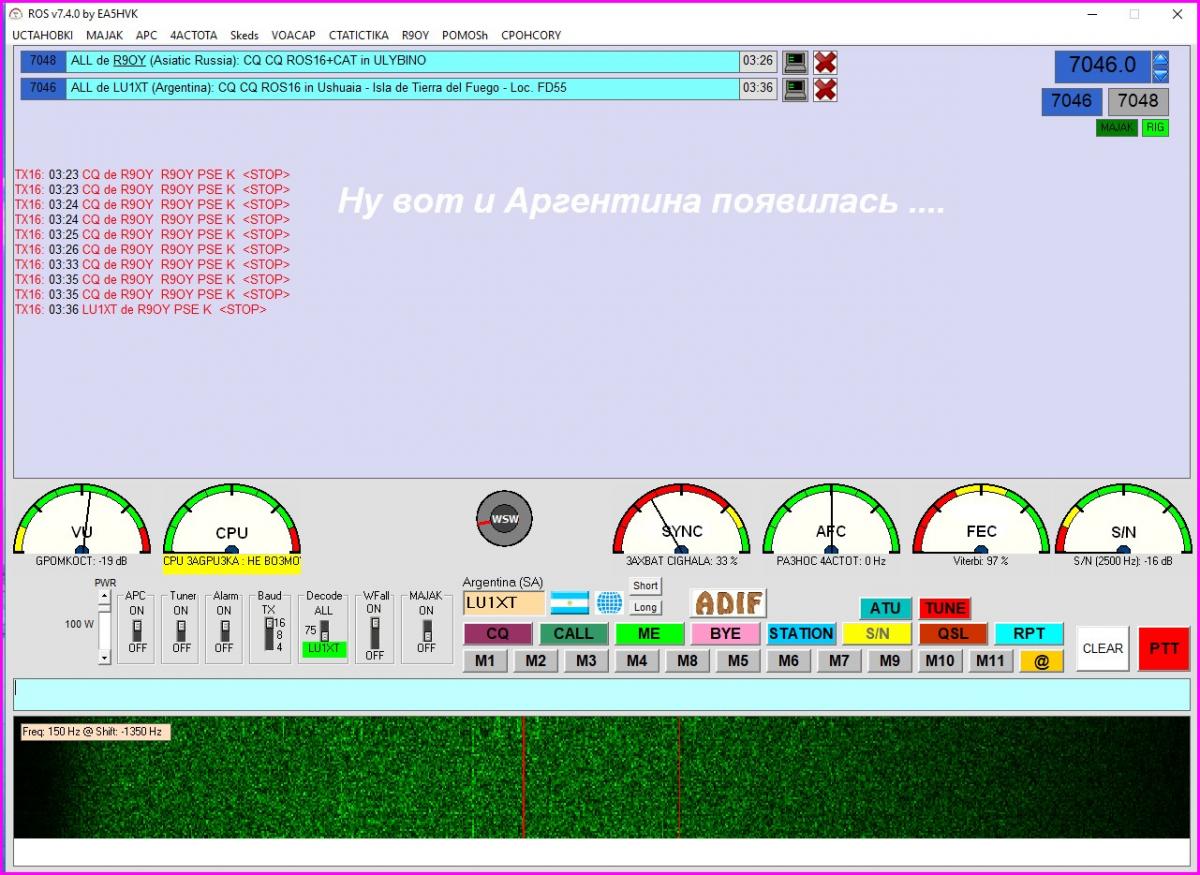Click the LU1XT callsign input field

pyautogui.click(x=503, y=603)
